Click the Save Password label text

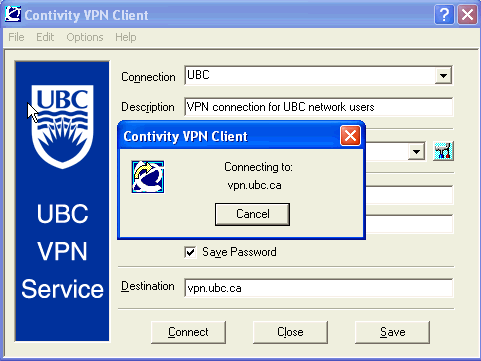coord(239,252)
